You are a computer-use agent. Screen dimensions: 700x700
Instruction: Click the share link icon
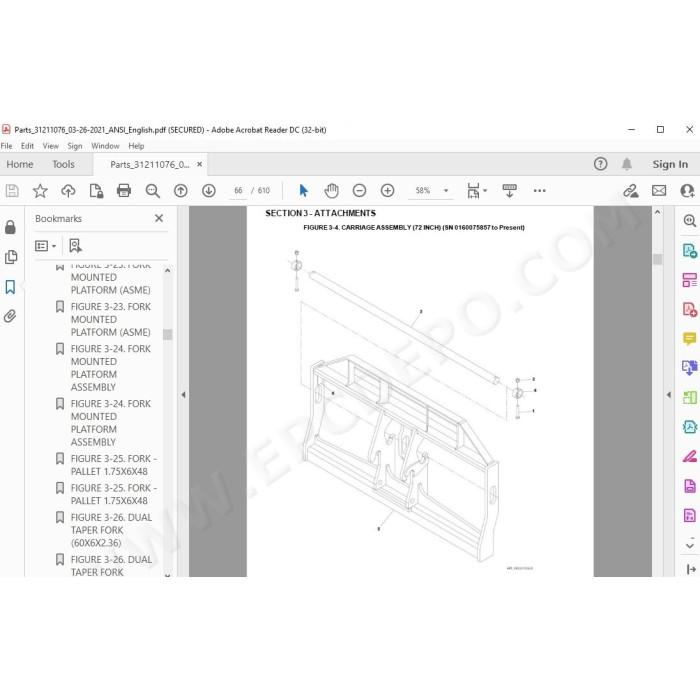631,191
